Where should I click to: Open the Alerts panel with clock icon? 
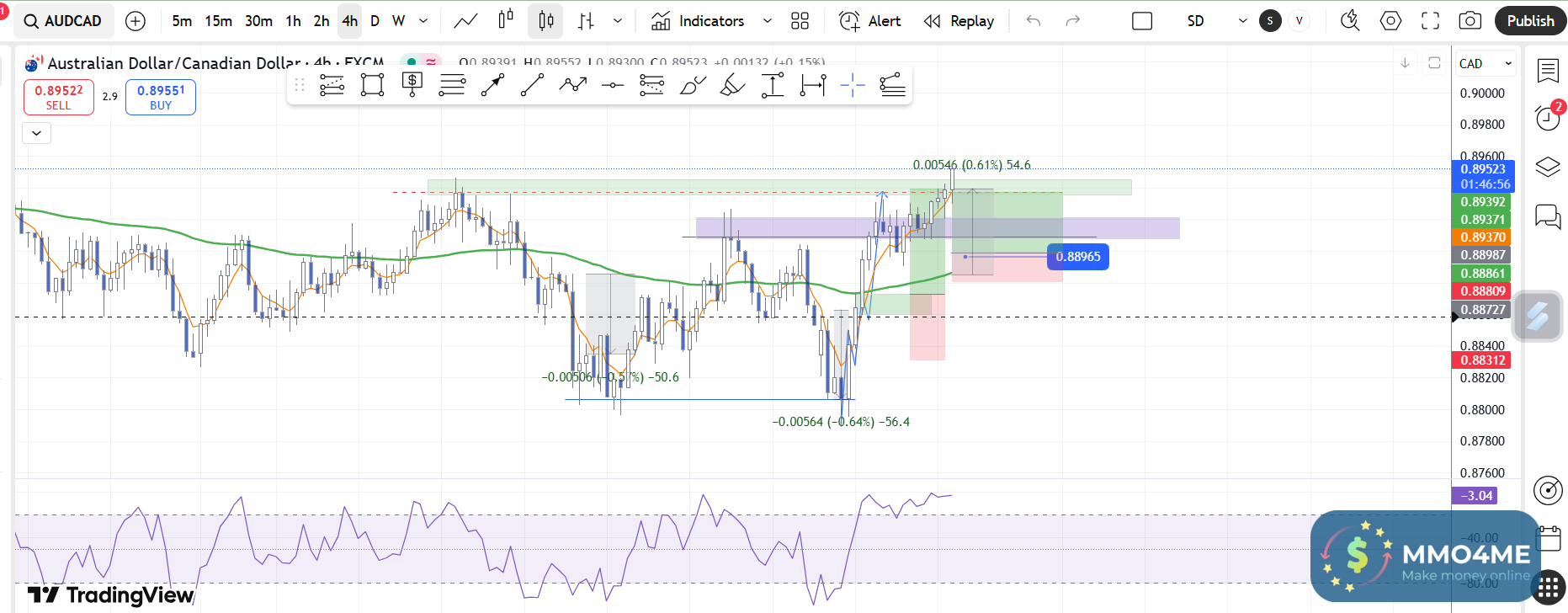[x=1548, y=117]
